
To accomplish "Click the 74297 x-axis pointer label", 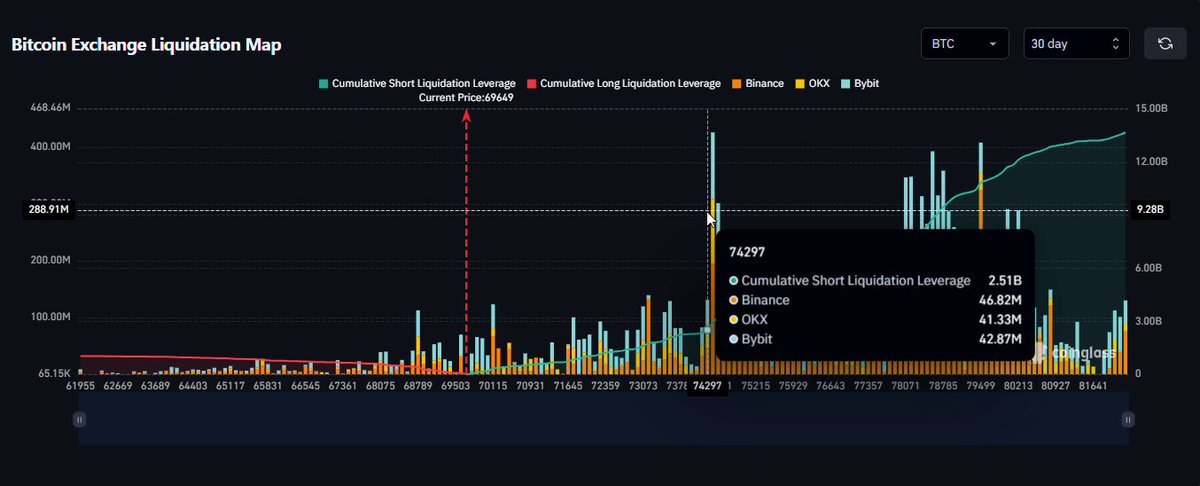I will (707, 385).
